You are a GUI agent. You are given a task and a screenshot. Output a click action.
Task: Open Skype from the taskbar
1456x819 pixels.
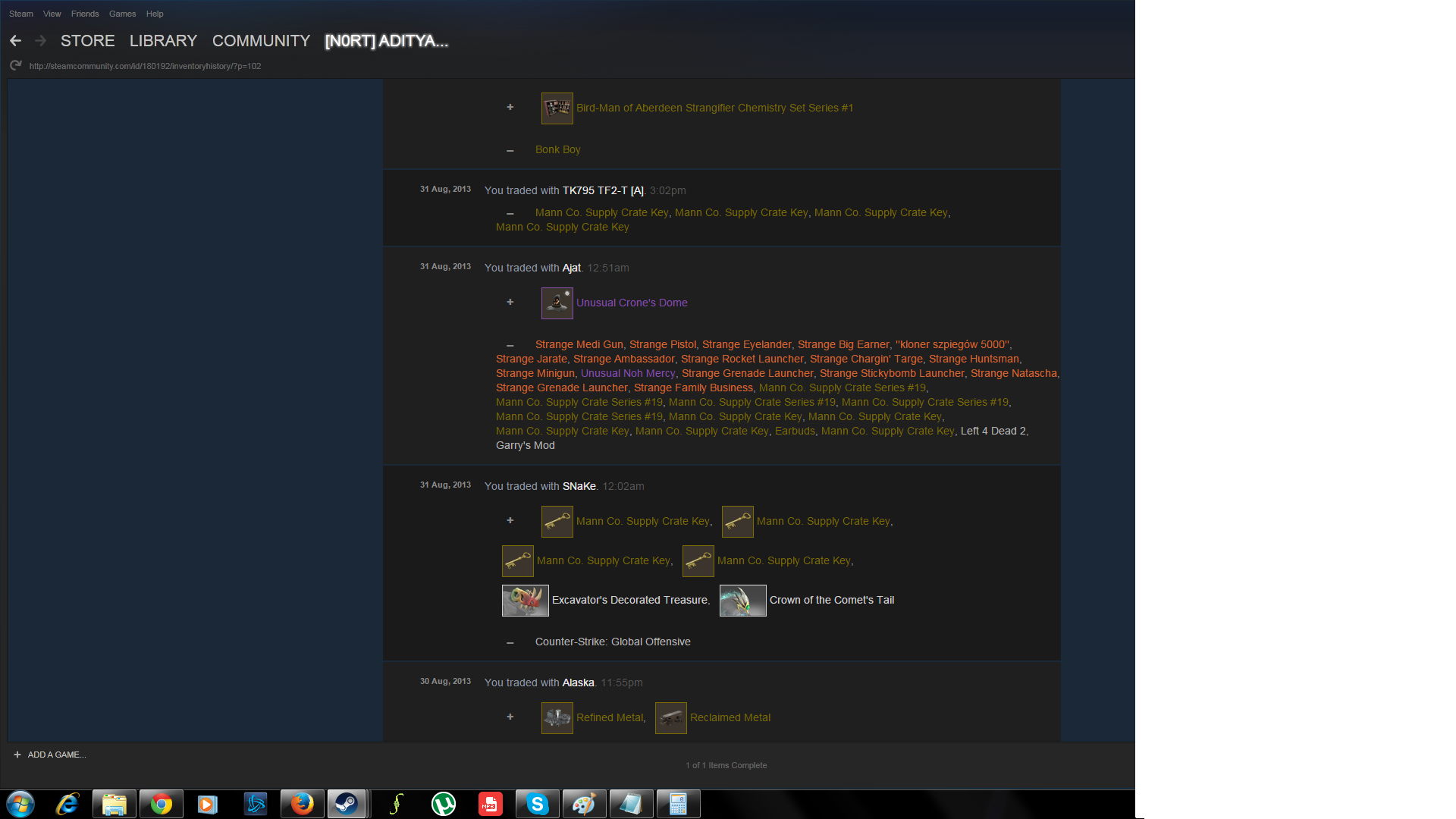(x=537, y=804)
